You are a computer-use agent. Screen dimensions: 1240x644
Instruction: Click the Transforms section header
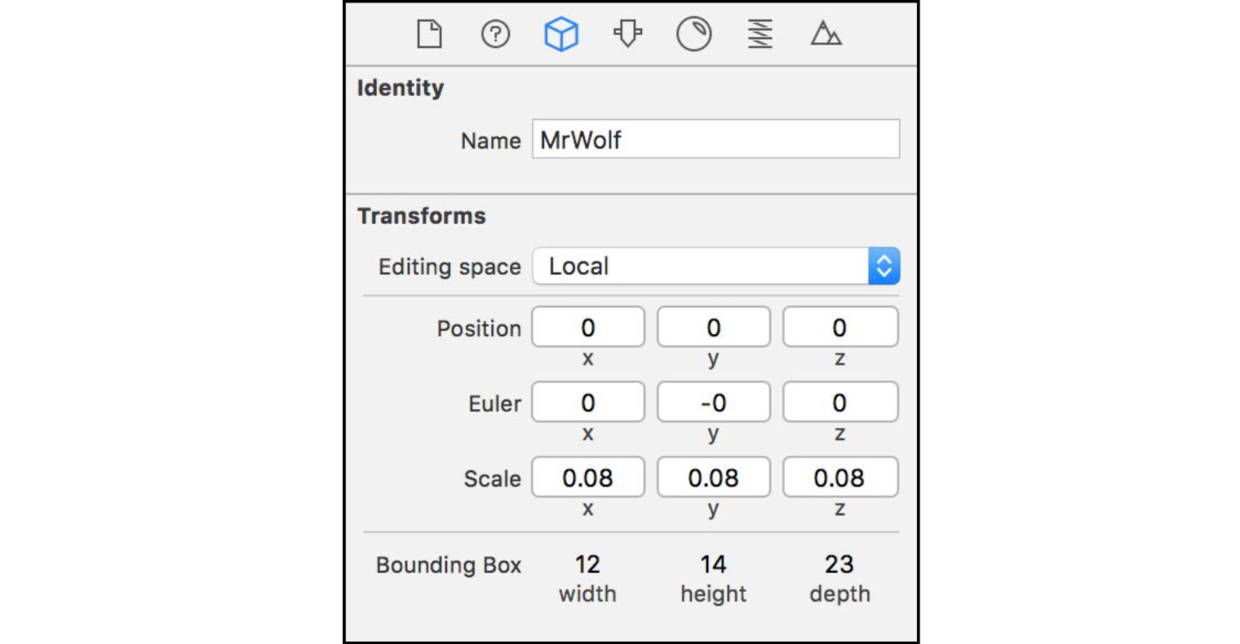coord(421,216)
